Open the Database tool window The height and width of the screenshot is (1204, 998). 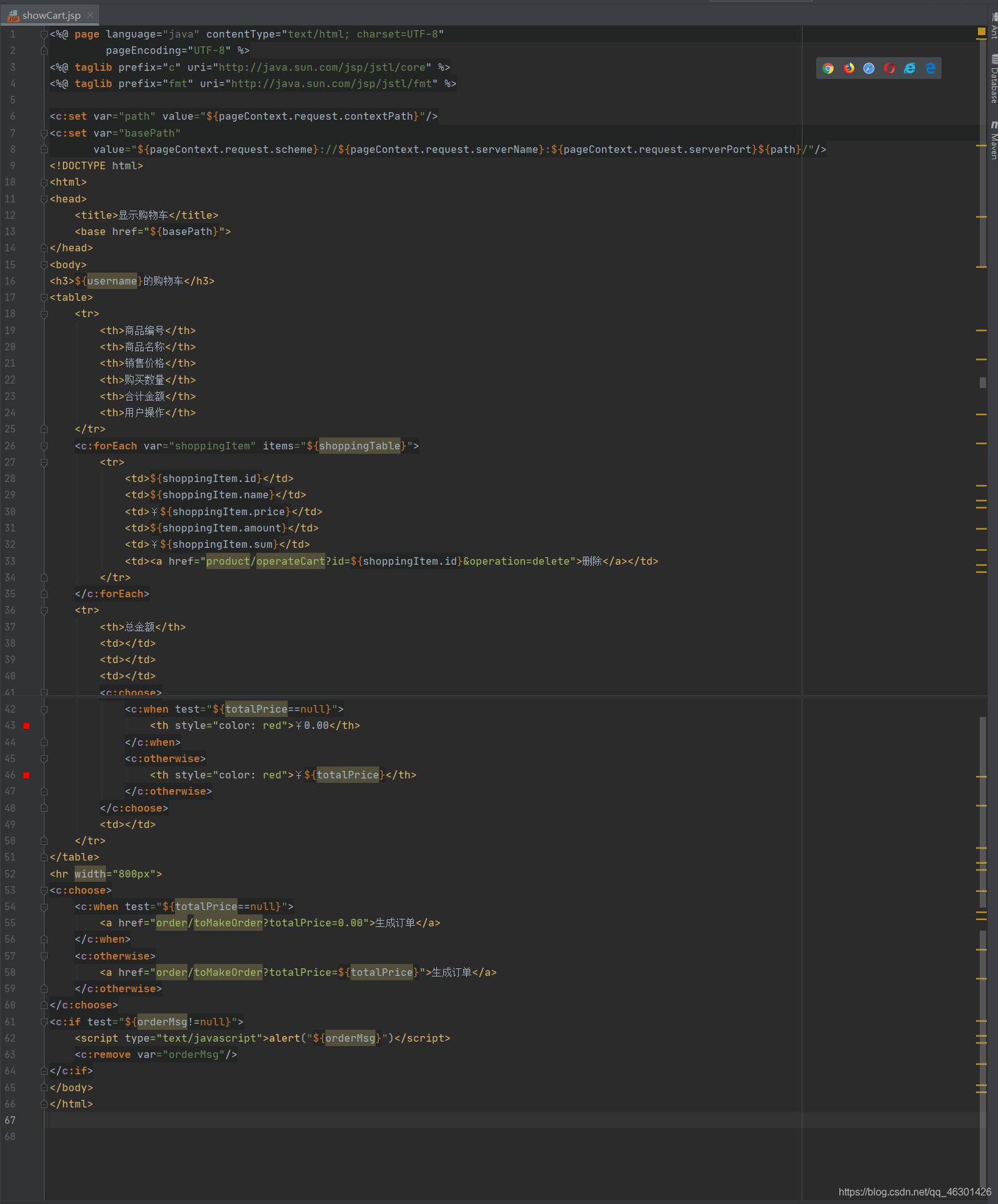994,80
